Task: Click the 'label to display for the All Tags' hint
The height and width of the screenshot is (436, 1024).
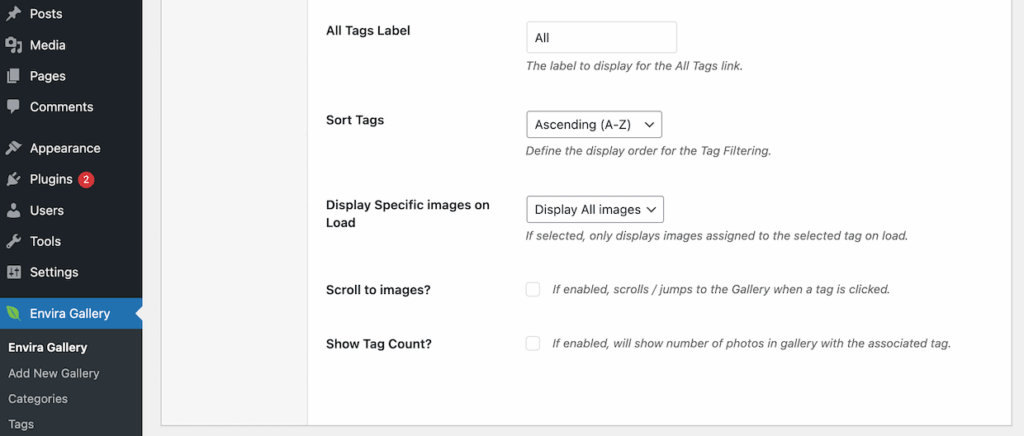Action: click(x=634, y=66)
